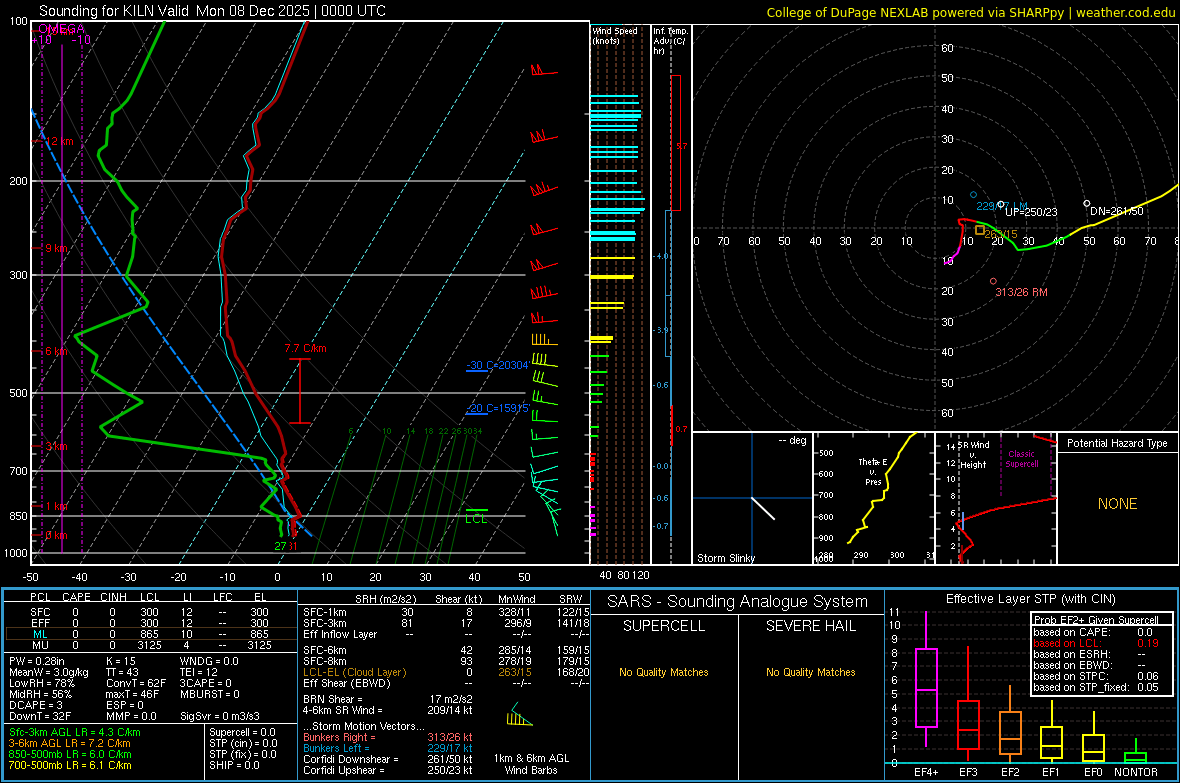Click the red 'based on LCL: 0.19' line
The image size is (1180, 783).
(x=1096, y=643)
